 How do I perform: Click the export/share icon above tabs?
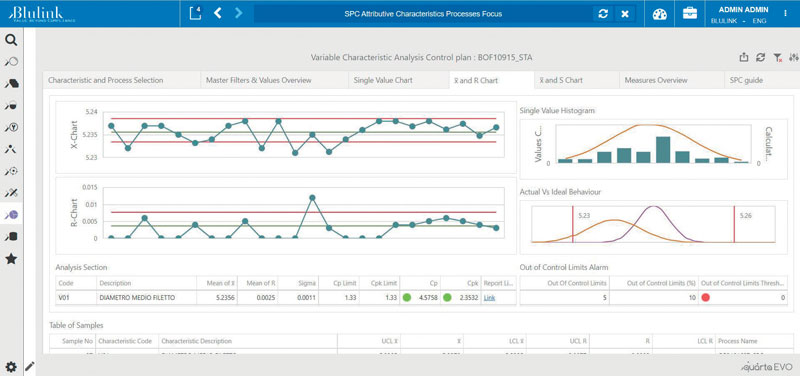tap(743, 58)
